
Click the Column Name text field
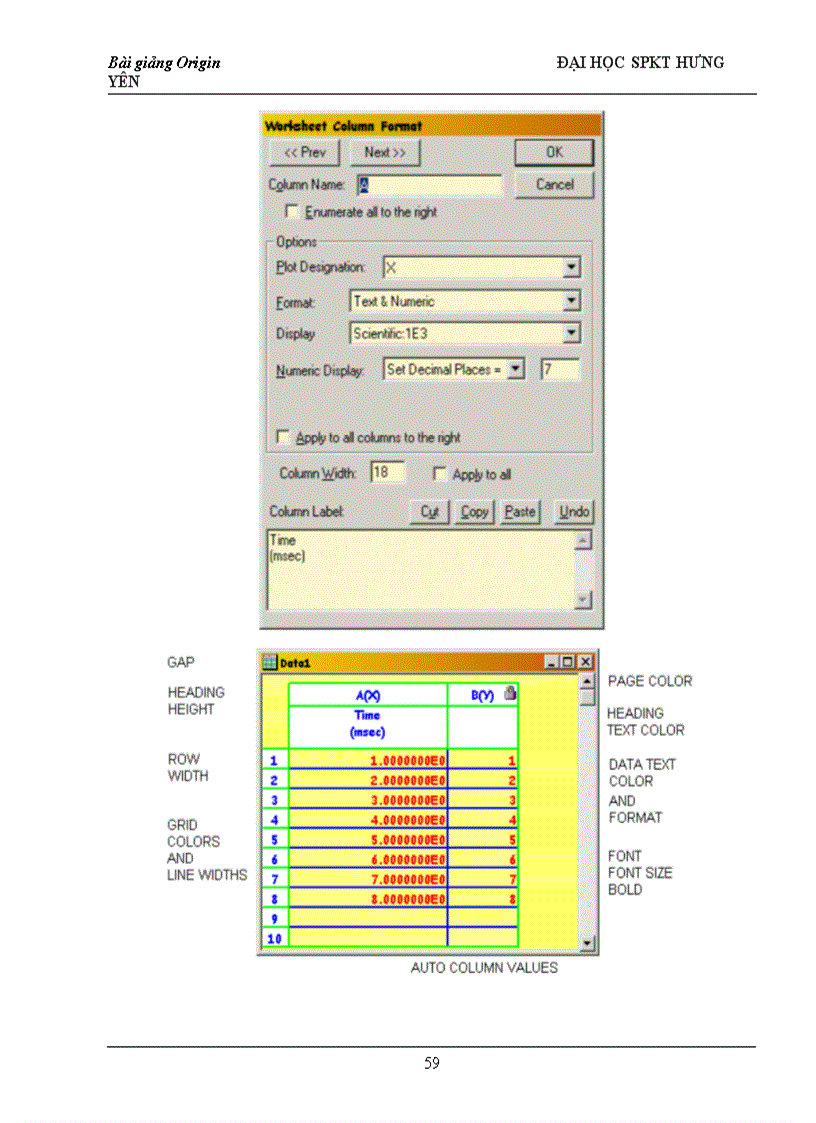pos(430,185)
